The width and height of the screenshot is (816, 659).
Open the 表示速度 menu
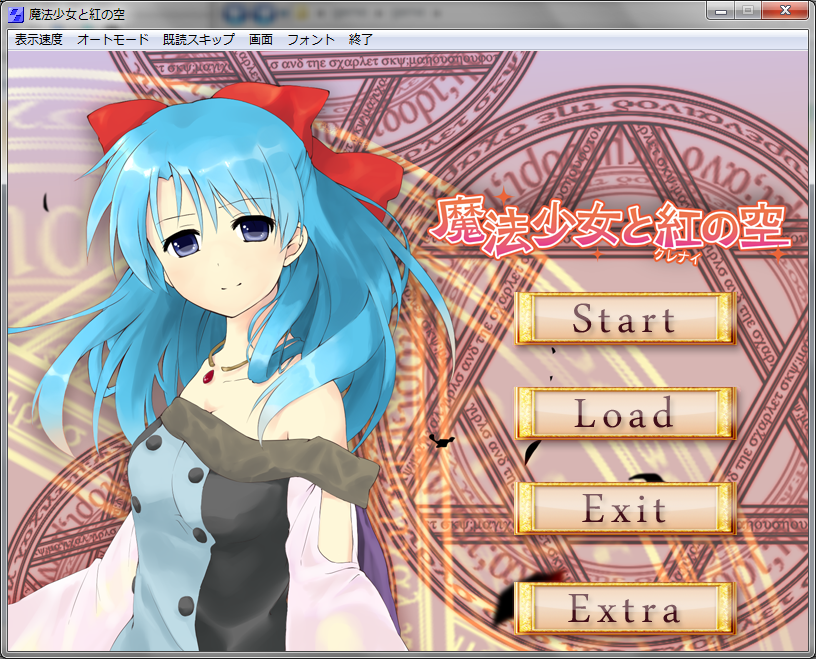39,40
